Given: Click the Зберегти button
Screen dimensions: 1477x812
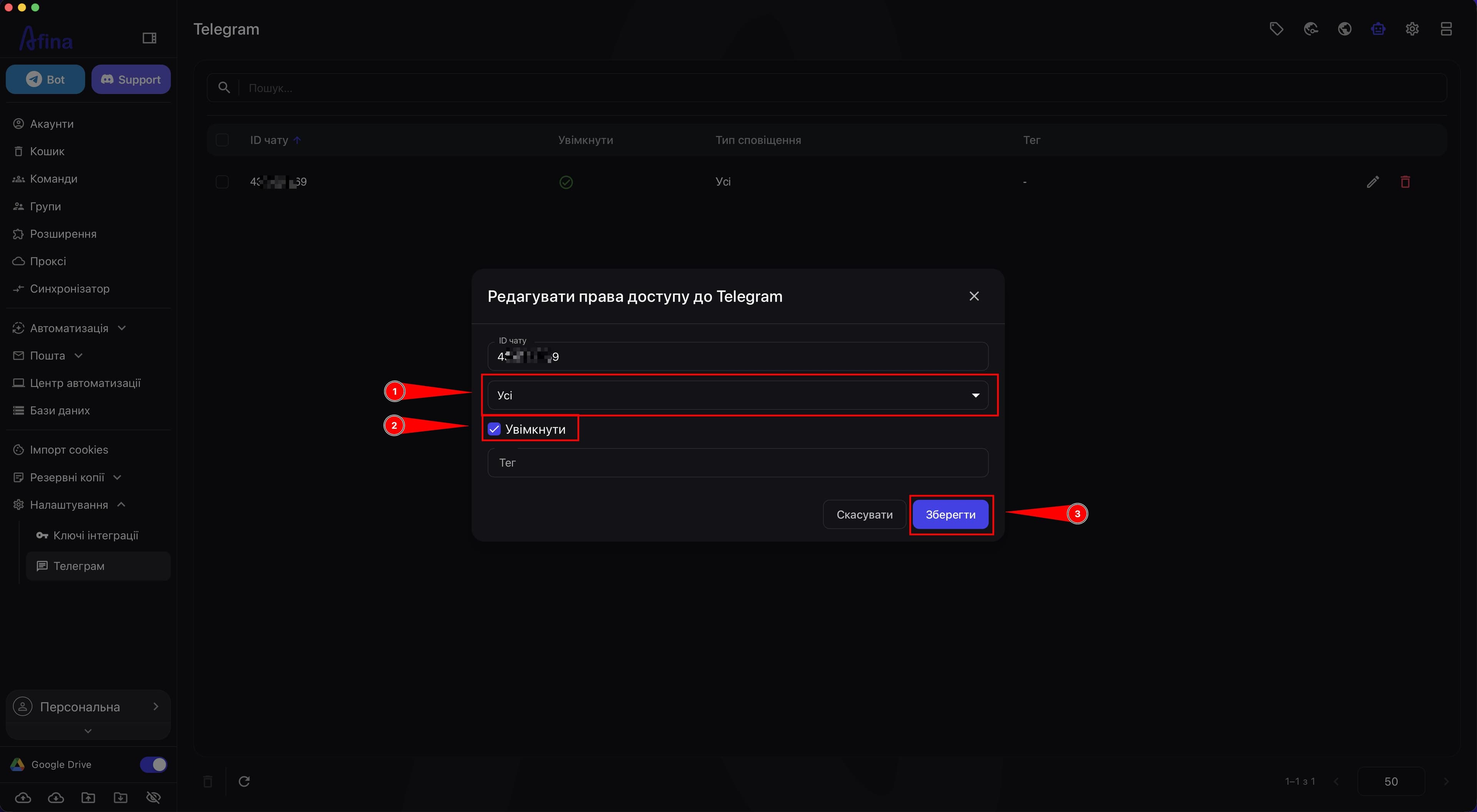Looking at the screenshot, I should point(951,514).
